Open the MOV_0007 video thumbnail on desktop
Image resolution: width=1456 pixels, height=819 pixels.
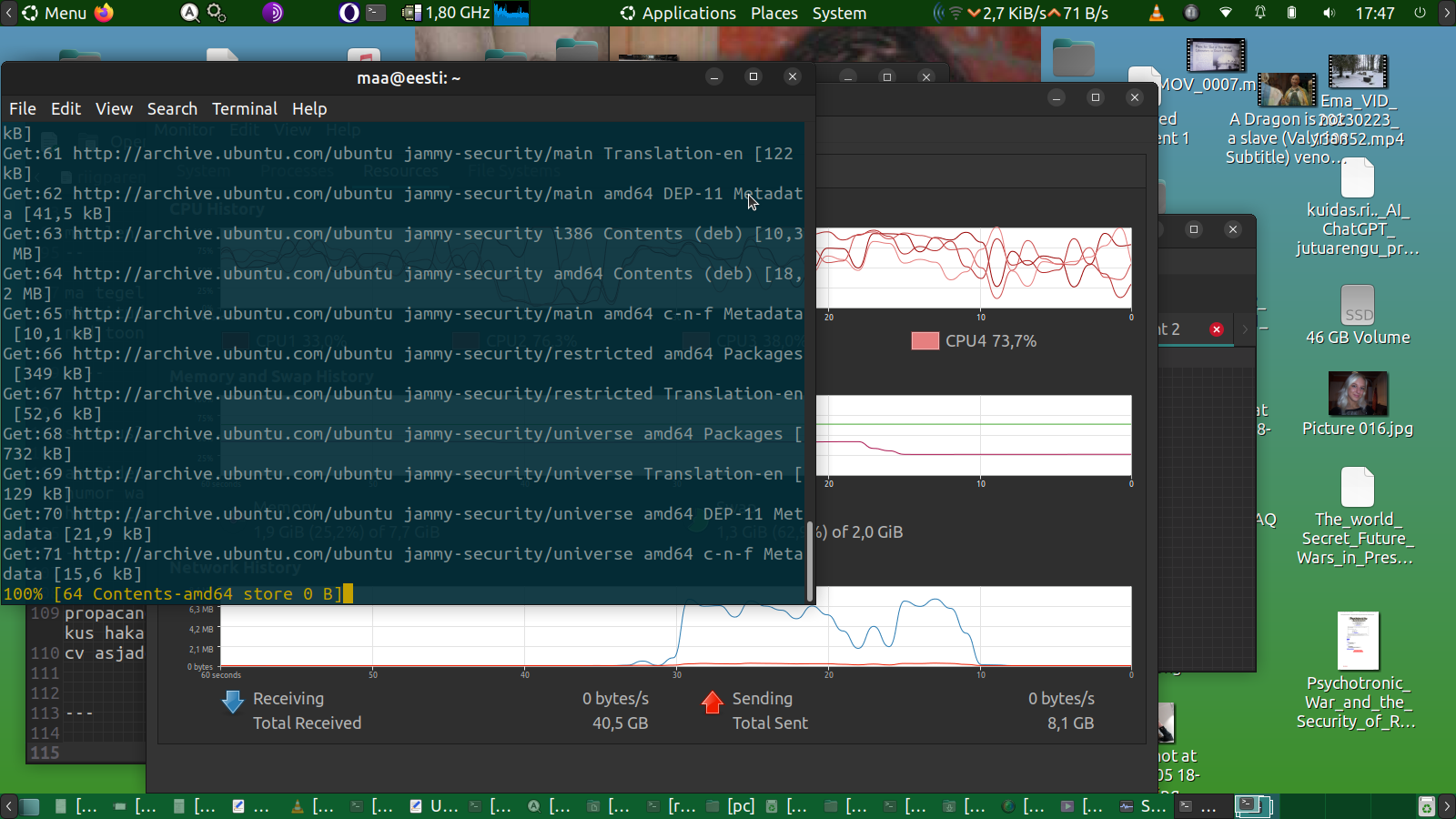coord(1216,56)
